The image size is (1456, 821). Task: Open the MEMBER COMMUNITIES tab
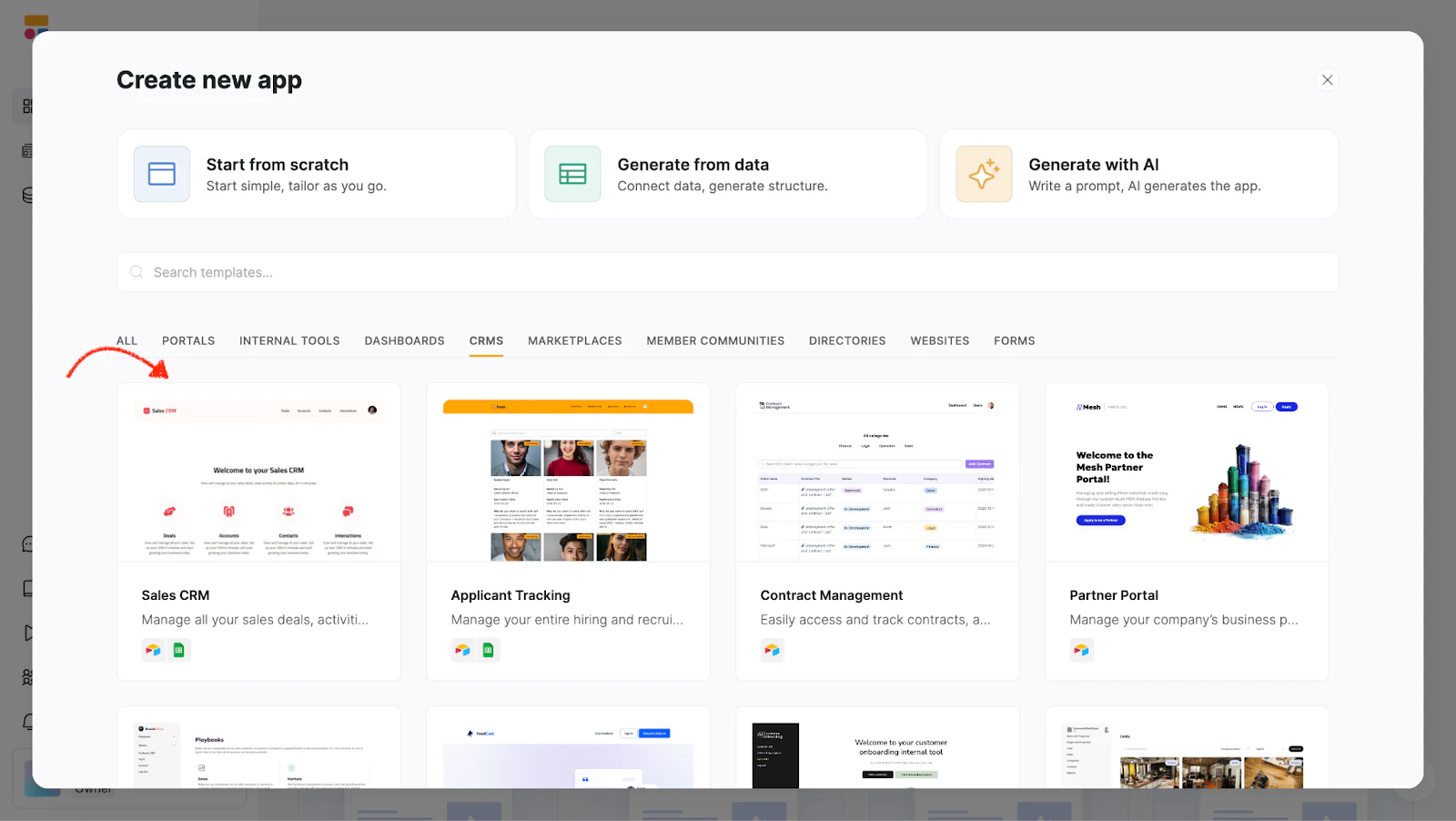(x=715, y=340)
